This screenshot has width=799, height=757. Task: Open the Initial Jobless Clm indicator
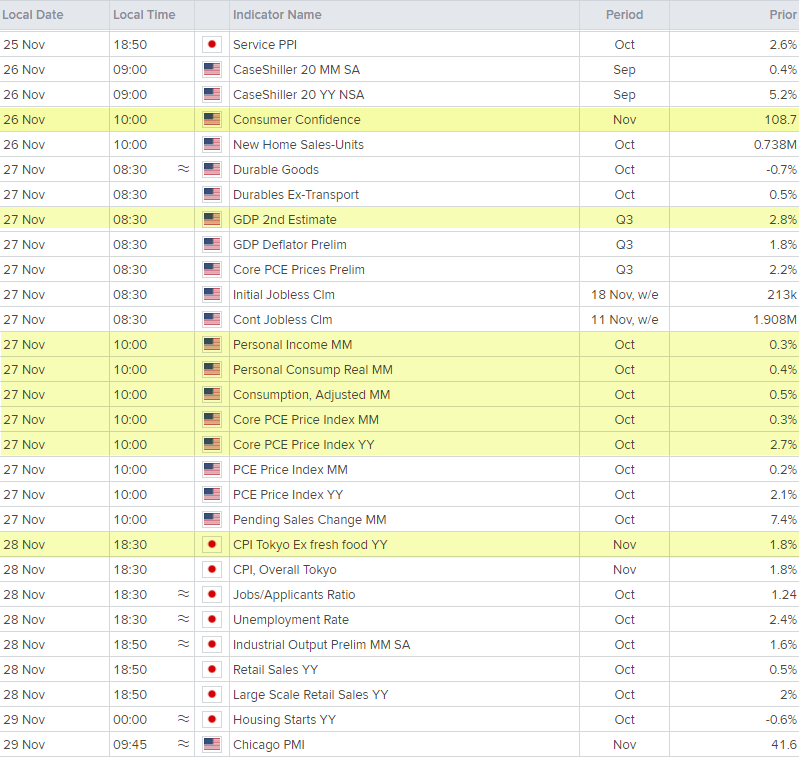pyautogui.click(x=283, y=295)
